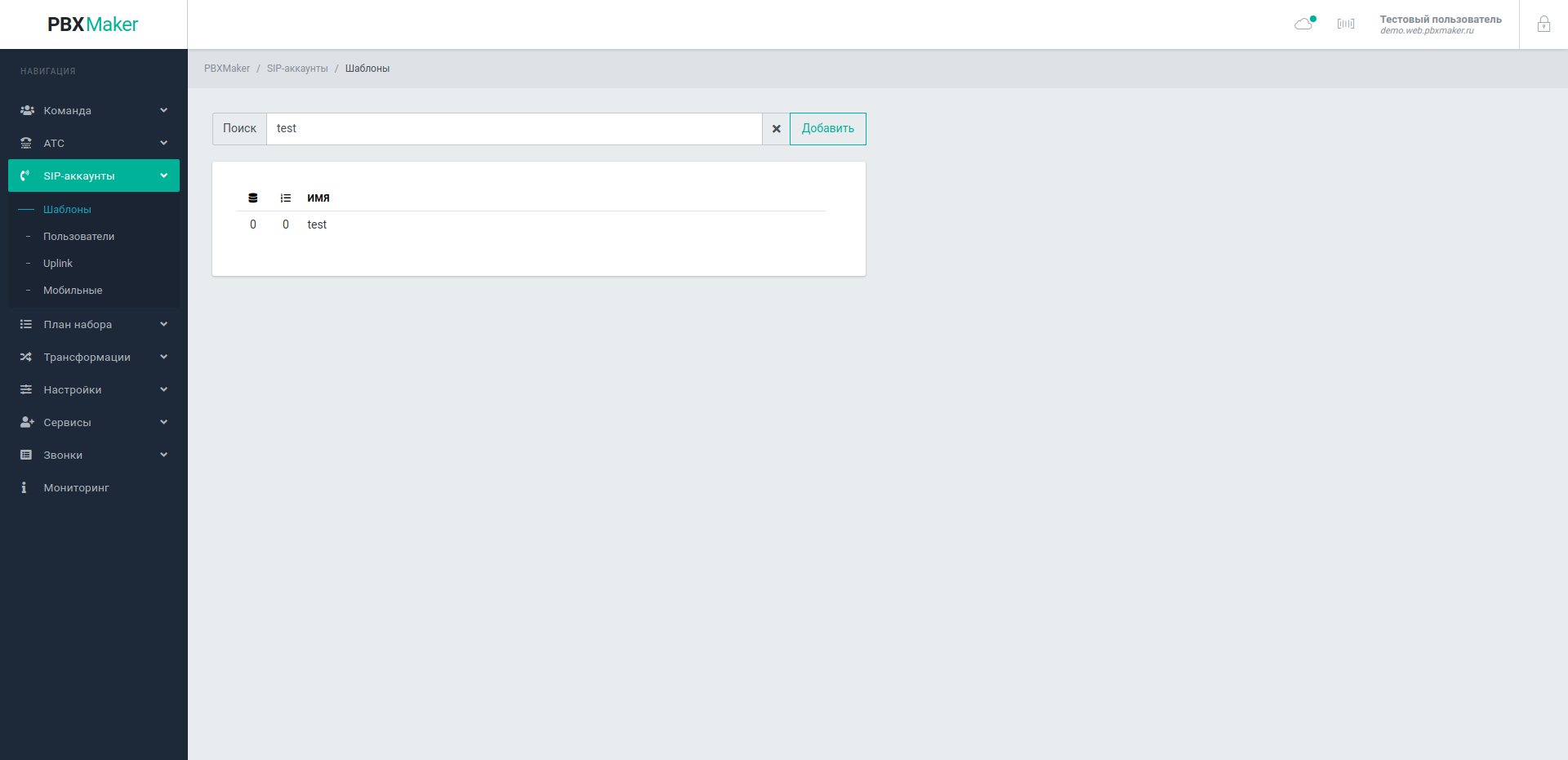Click the Поиск label

click(239, 129)
